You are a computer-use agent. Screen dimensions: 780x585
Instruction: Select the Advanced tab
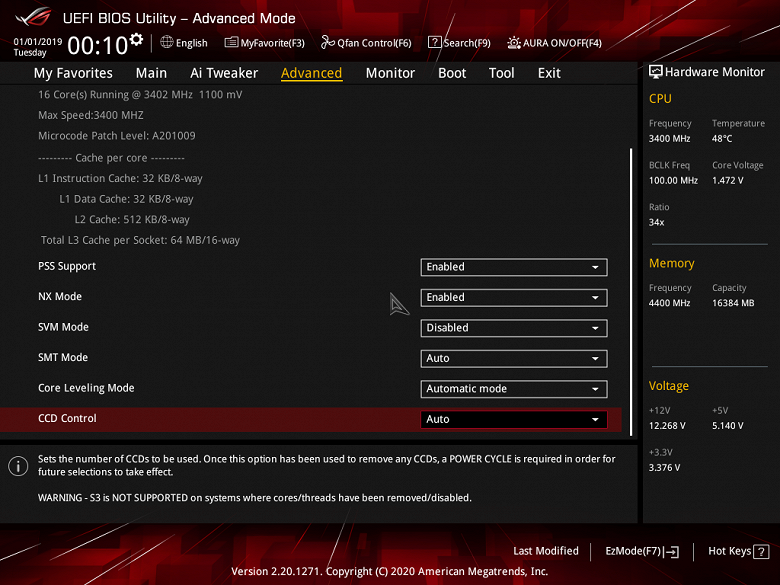[311, 73]
